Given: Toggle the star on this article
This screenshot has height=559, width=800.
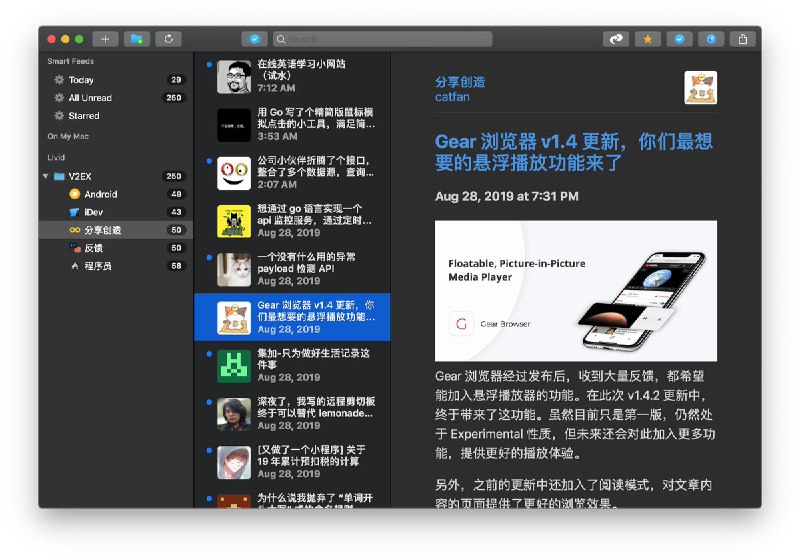Looking at the screenshot, I should click(648, 39).
